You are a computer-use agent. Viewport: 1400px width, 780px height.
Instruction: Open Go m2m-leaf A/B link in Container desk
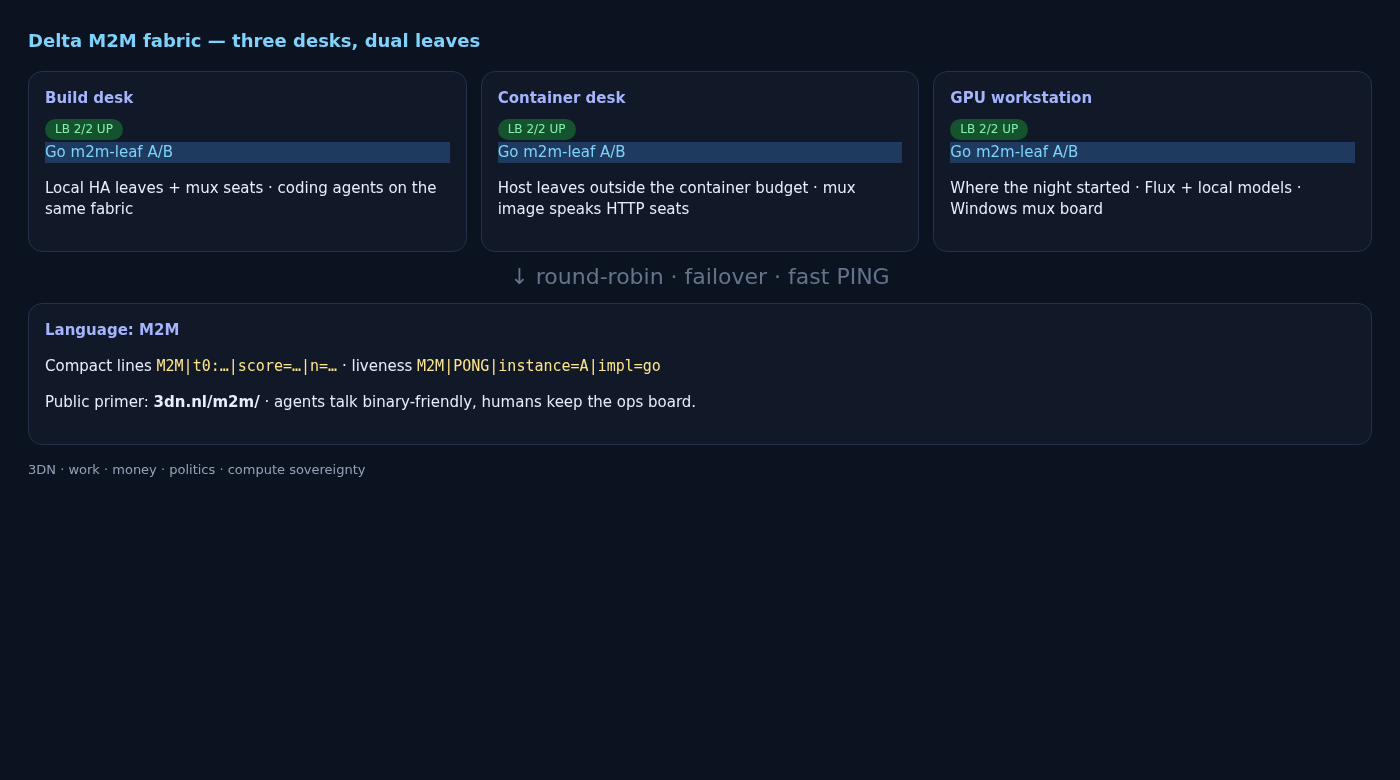coord(700,152)
